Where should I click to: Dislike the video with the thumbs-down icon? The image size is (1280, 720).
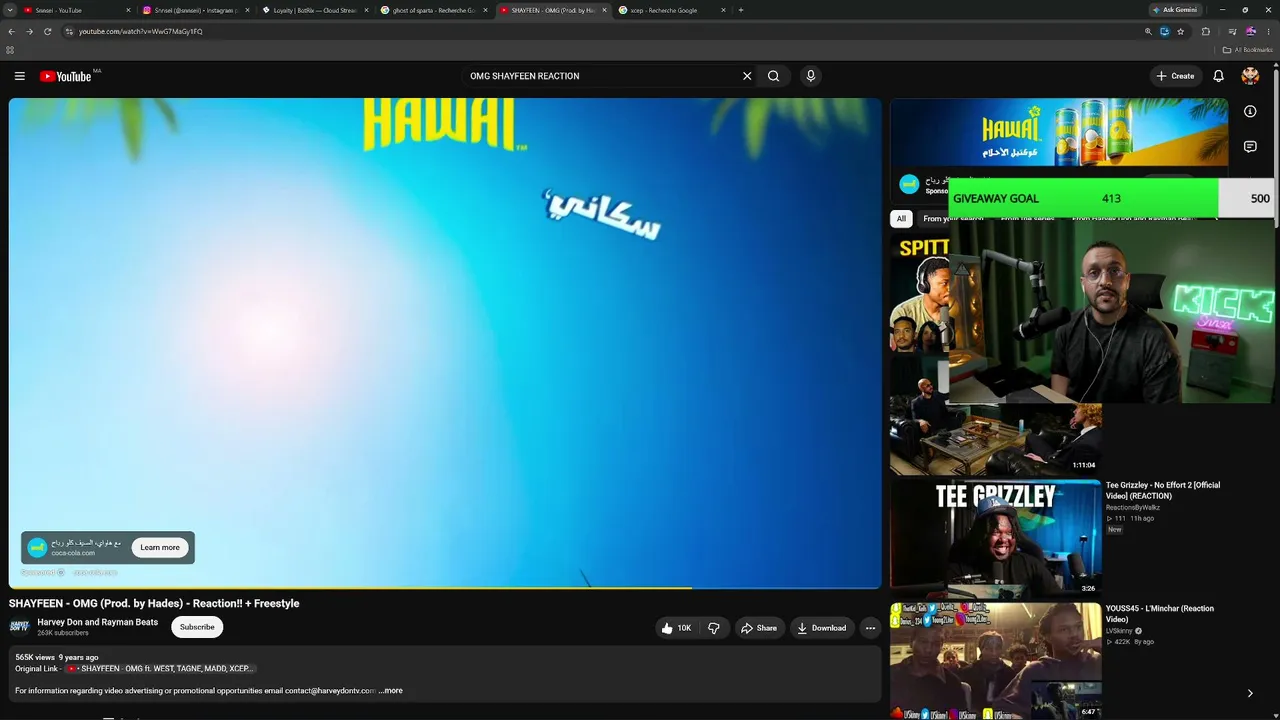[714, 628]
